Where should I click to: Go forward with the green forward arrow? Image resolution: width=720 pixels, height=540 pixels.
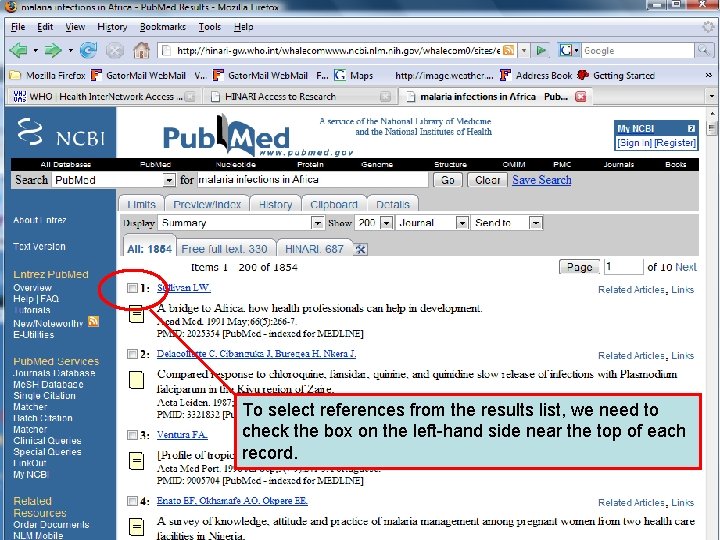tap(53, 50)
